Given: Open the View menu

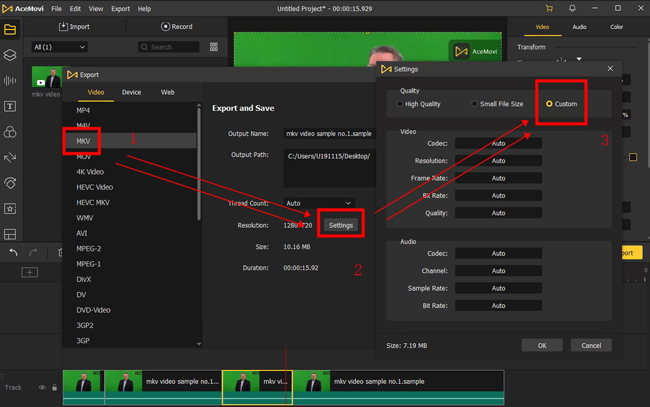Looking at the screenshot, I should (x=96, y=9).
